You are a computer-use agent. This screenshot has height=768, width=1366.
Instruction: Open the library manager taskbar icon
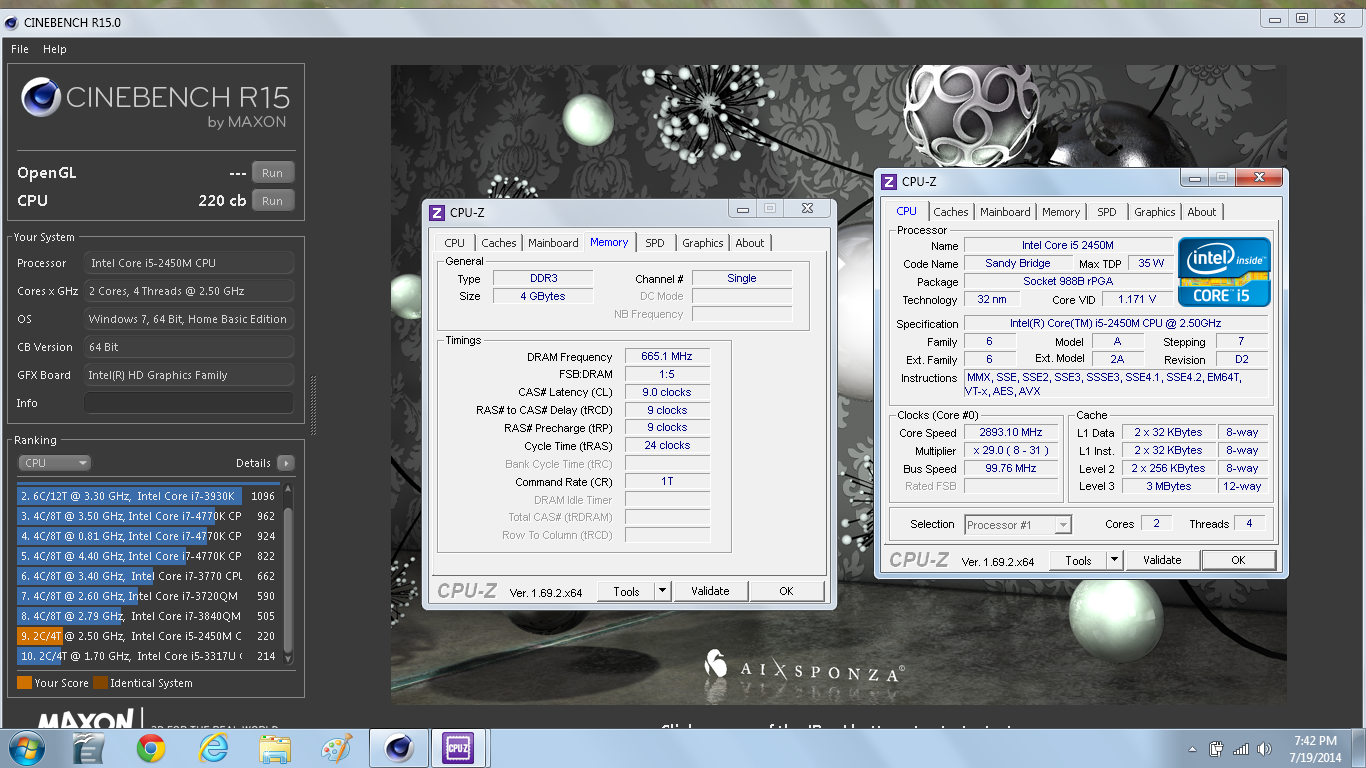89,748
